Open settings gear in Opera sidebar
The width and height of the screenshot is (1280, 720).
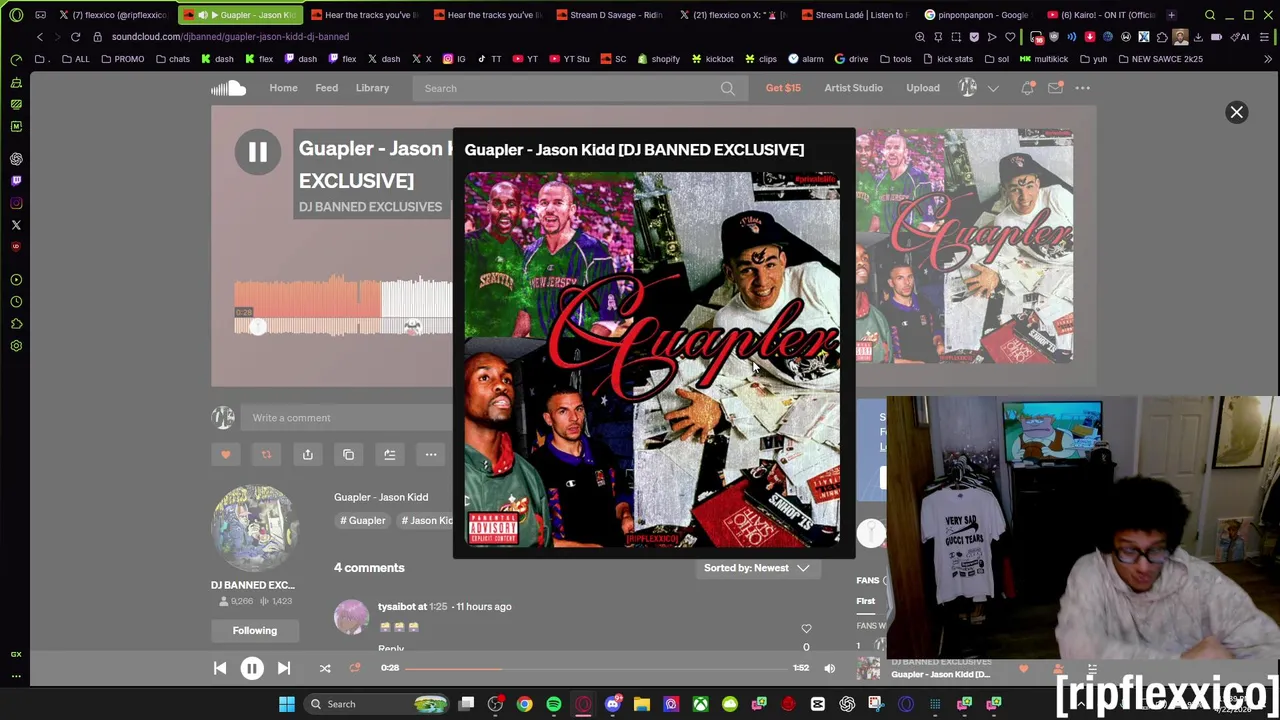tap(16, 346)
